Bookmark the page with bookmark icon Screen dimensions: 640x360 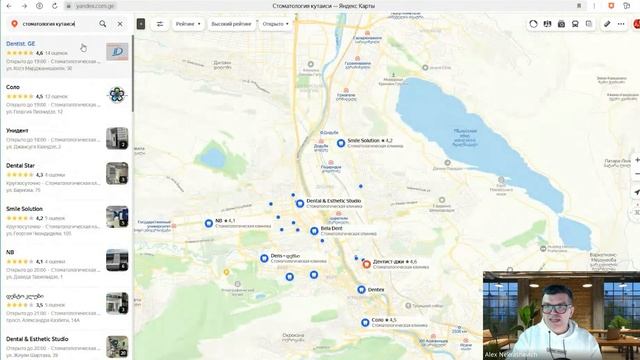pyautogui.click(x=579, y=6)
